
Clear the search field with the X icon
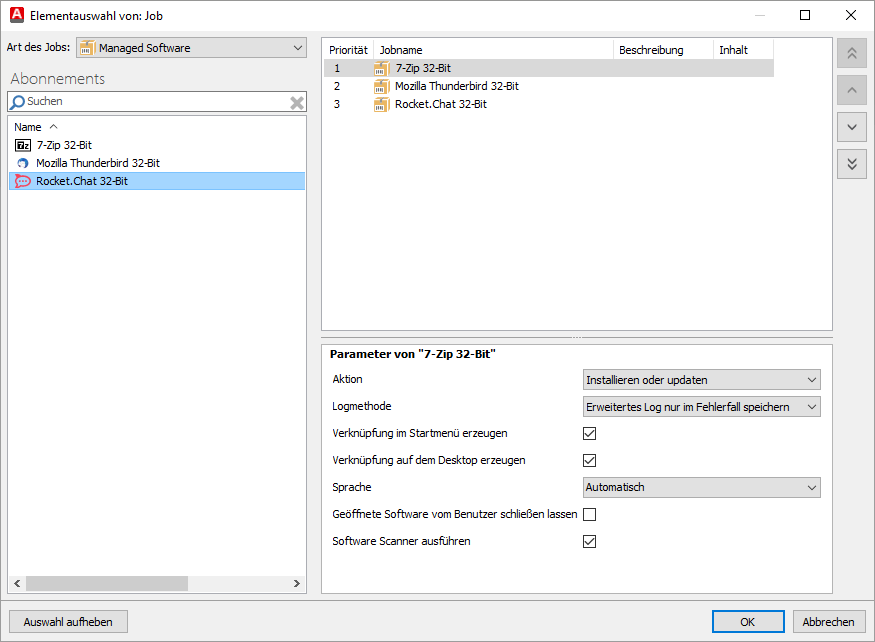coord(296,101)
